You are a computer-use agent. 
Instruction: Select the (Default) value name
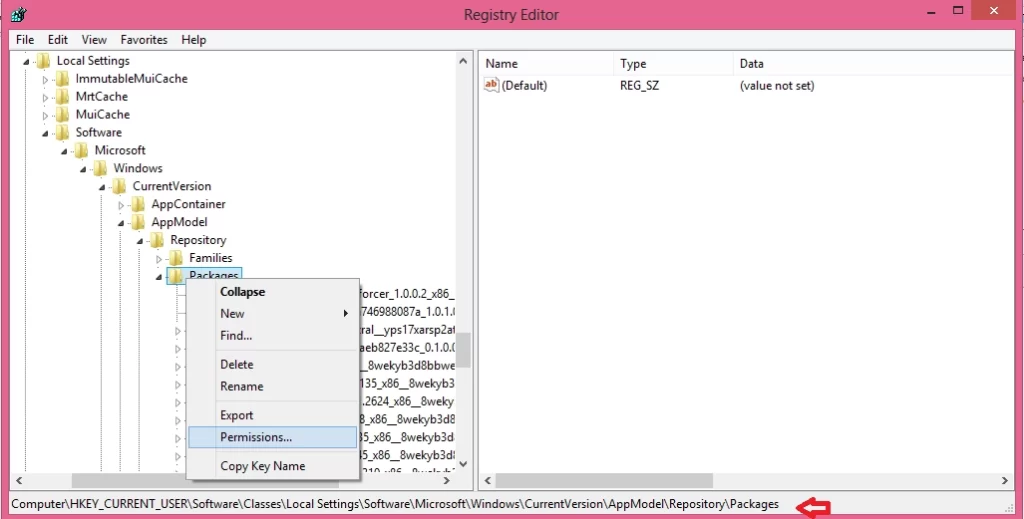(524, 86)
